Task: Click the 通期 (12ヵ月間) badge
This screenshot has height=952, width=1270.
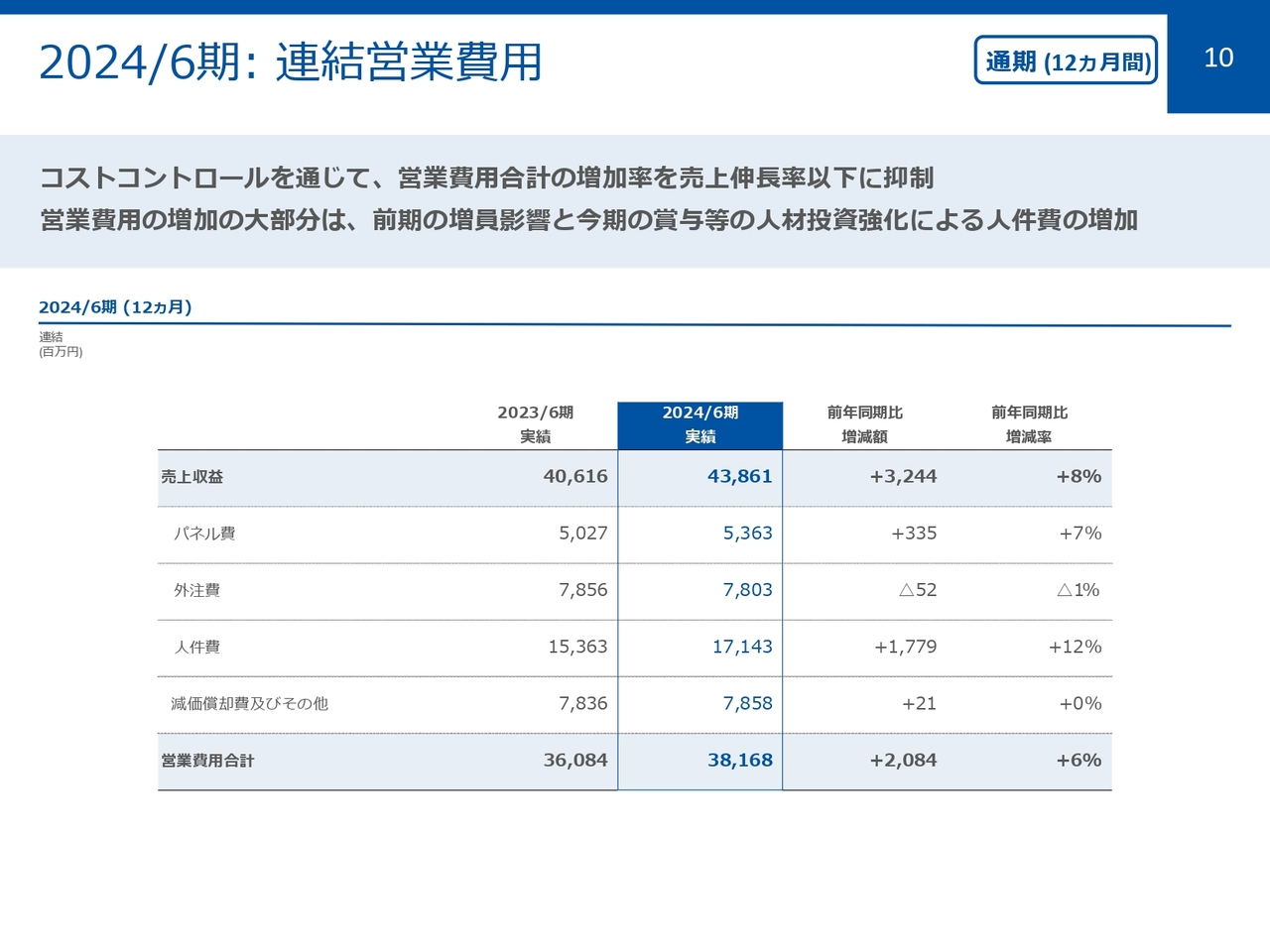Action: click(x=1067, y=60)
